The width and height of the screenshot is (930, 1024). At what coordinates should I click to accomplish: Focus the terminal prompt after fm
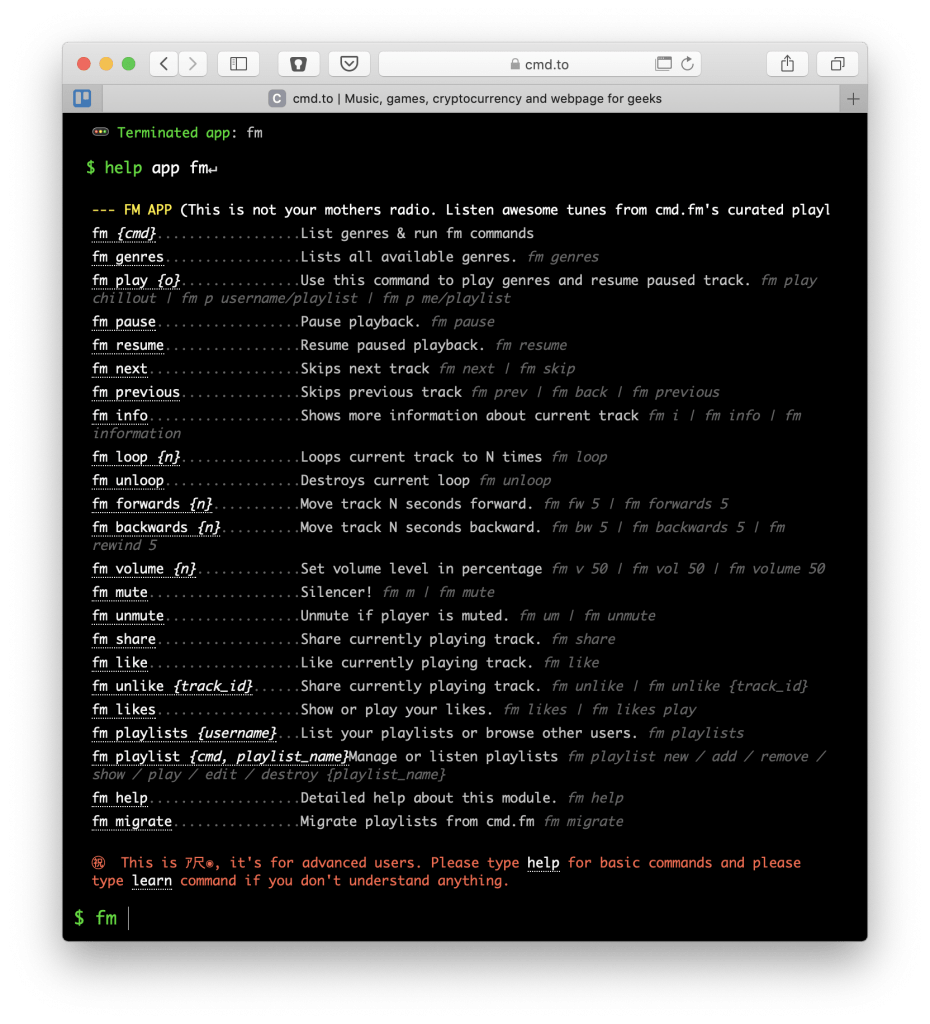[129, 918]
